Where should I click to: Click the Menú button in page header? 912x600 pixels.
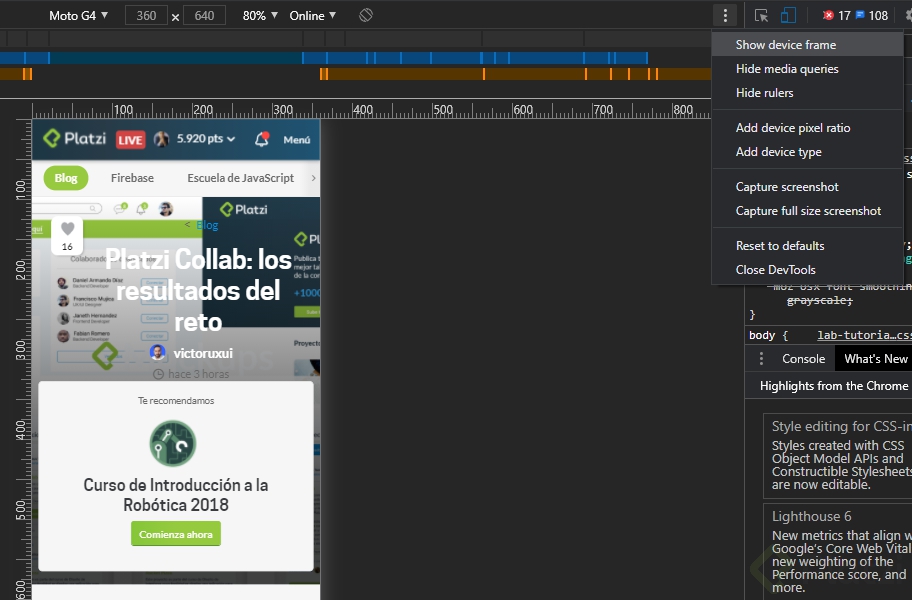pos(297,140)
